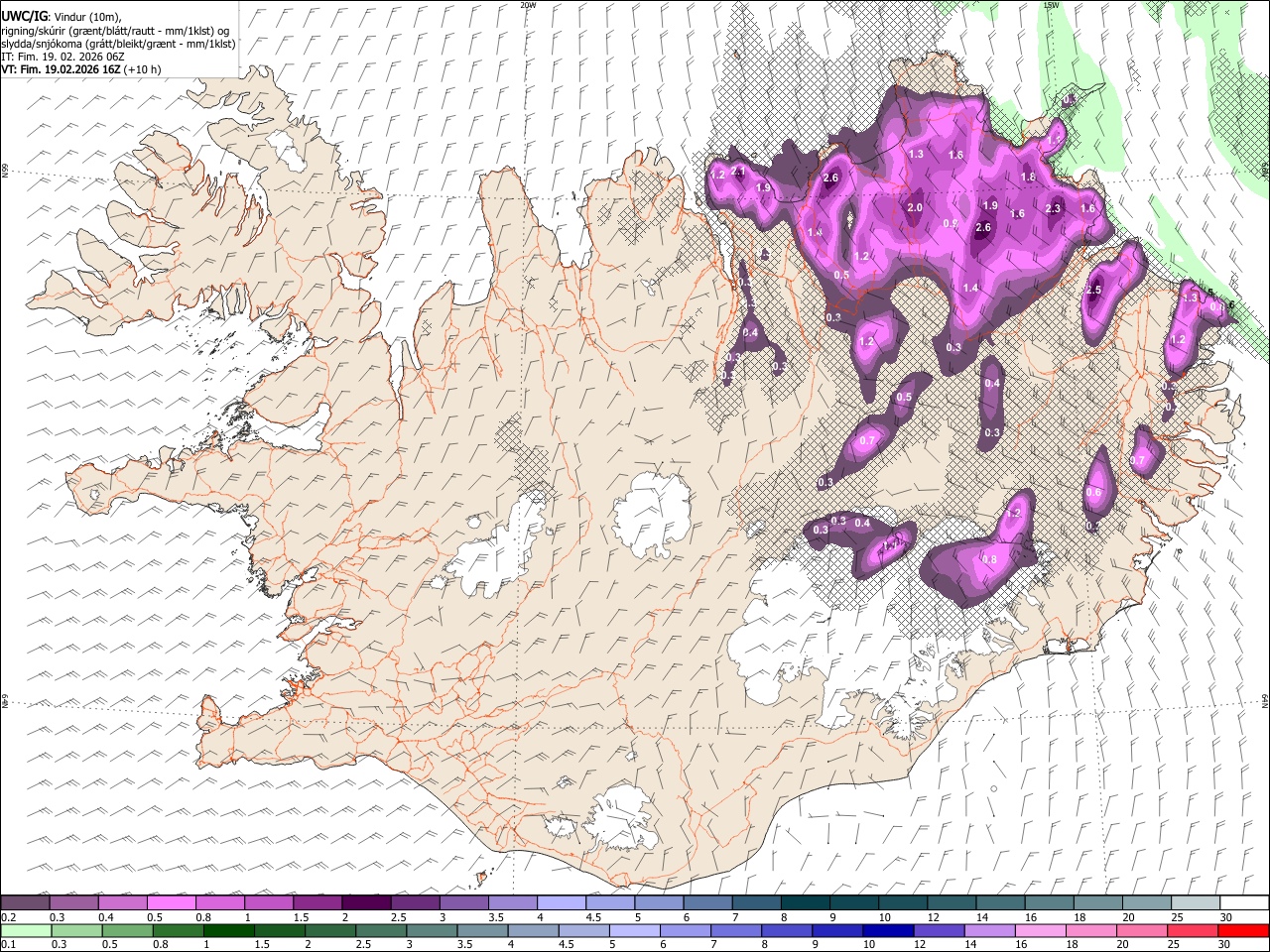Click the deep navy blue 10 rain legend swatch
The image size is (1270, 952).
tap(888, 930)
